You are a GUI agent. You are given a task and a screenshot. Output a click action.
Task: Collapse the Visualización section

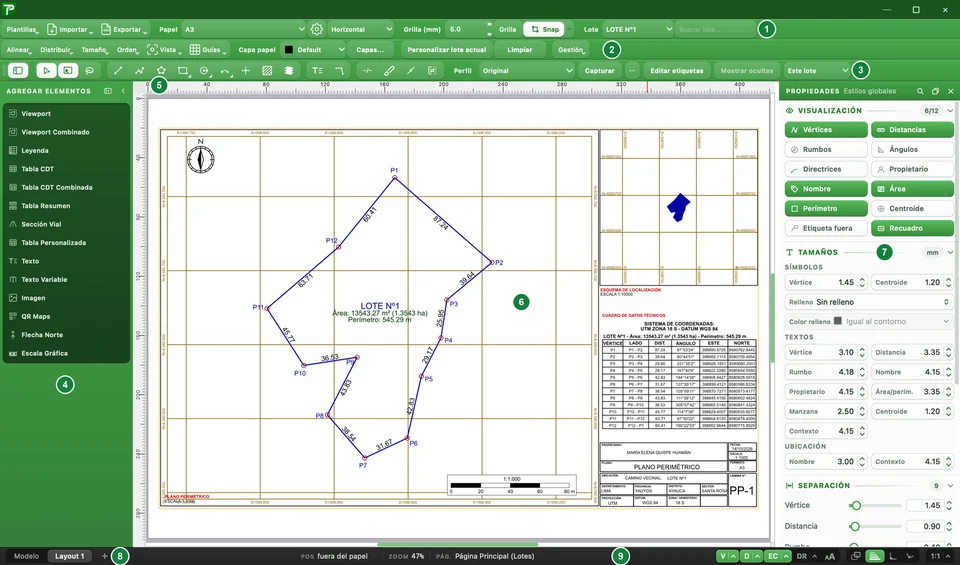pyautogui.click(x=950, y=111)
